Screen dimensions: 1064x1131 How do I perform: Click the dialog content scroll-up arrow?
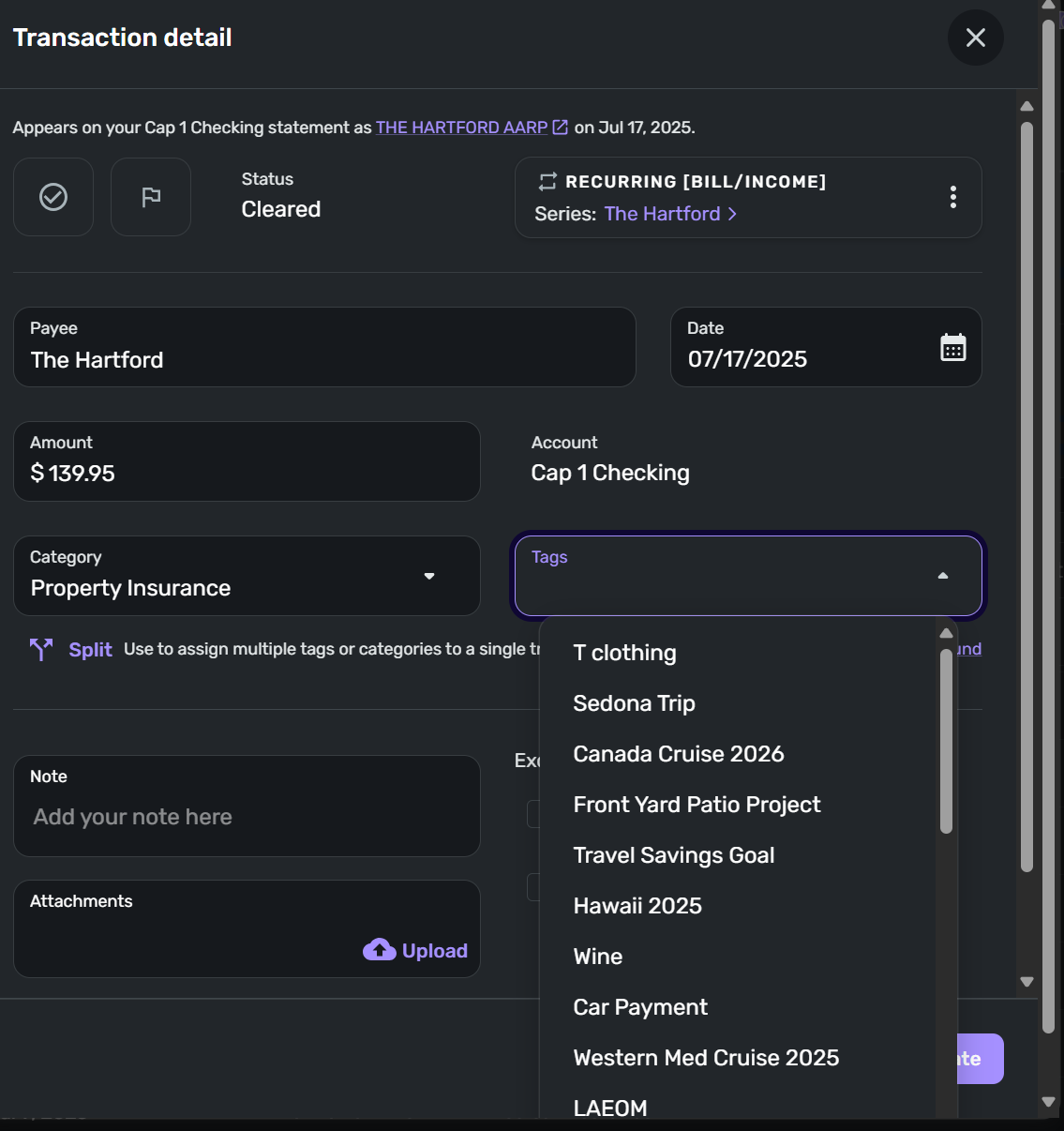coord(1027,106)
